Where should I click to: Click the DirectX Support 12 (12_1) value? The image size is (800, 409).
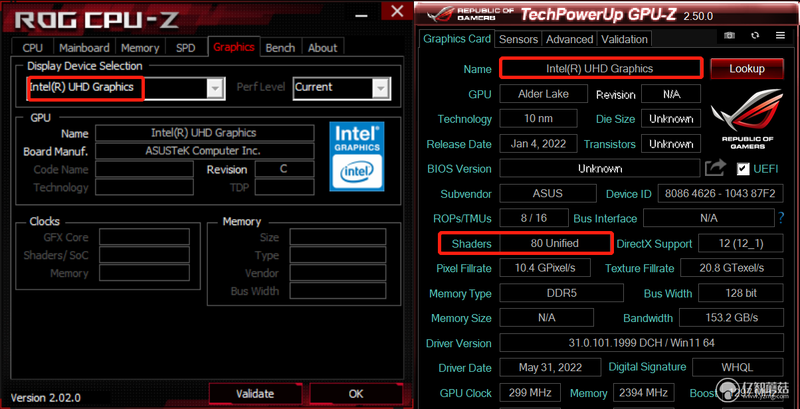tap(741, 243)
